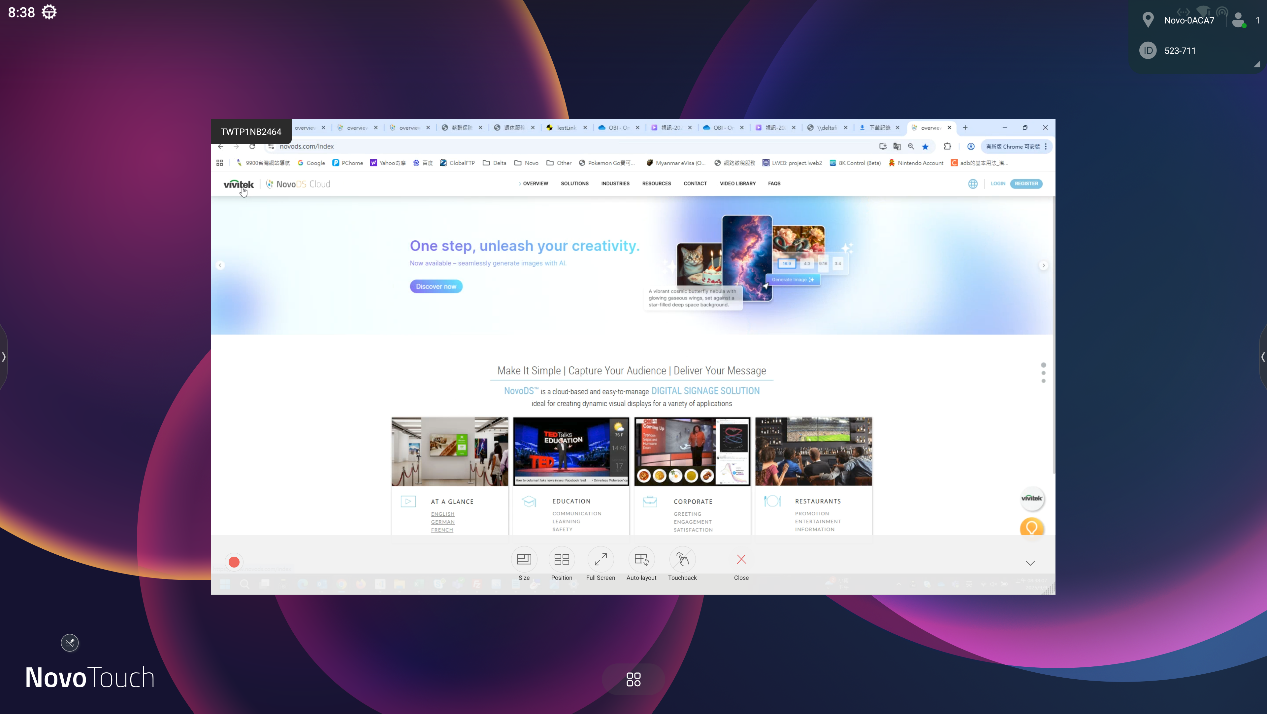
Task: Open the Novo bookmarks folder
Action: (x=527, y=162)
